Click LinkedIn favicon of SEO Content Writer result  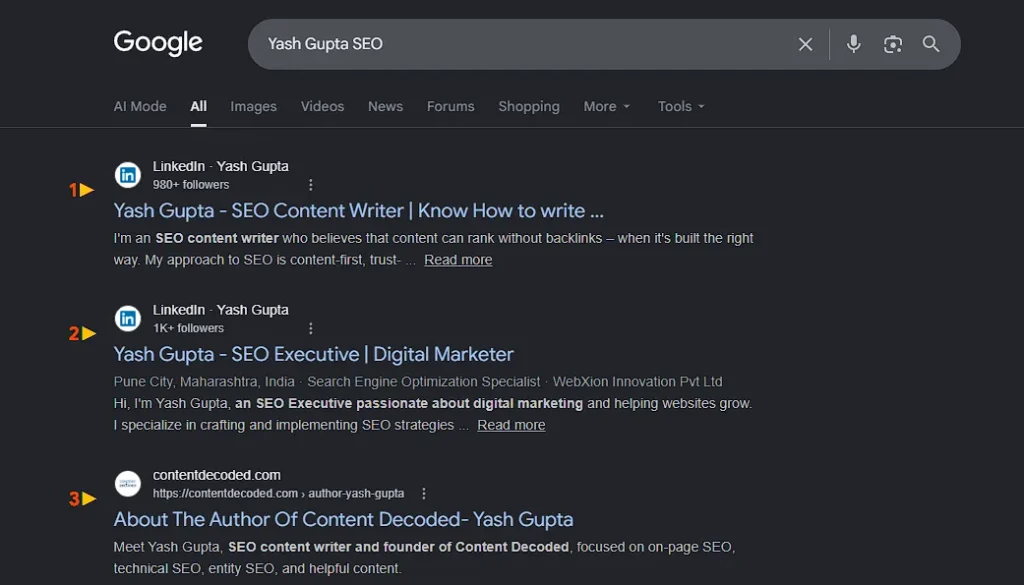pyautogui.click(x=128, y=175)
